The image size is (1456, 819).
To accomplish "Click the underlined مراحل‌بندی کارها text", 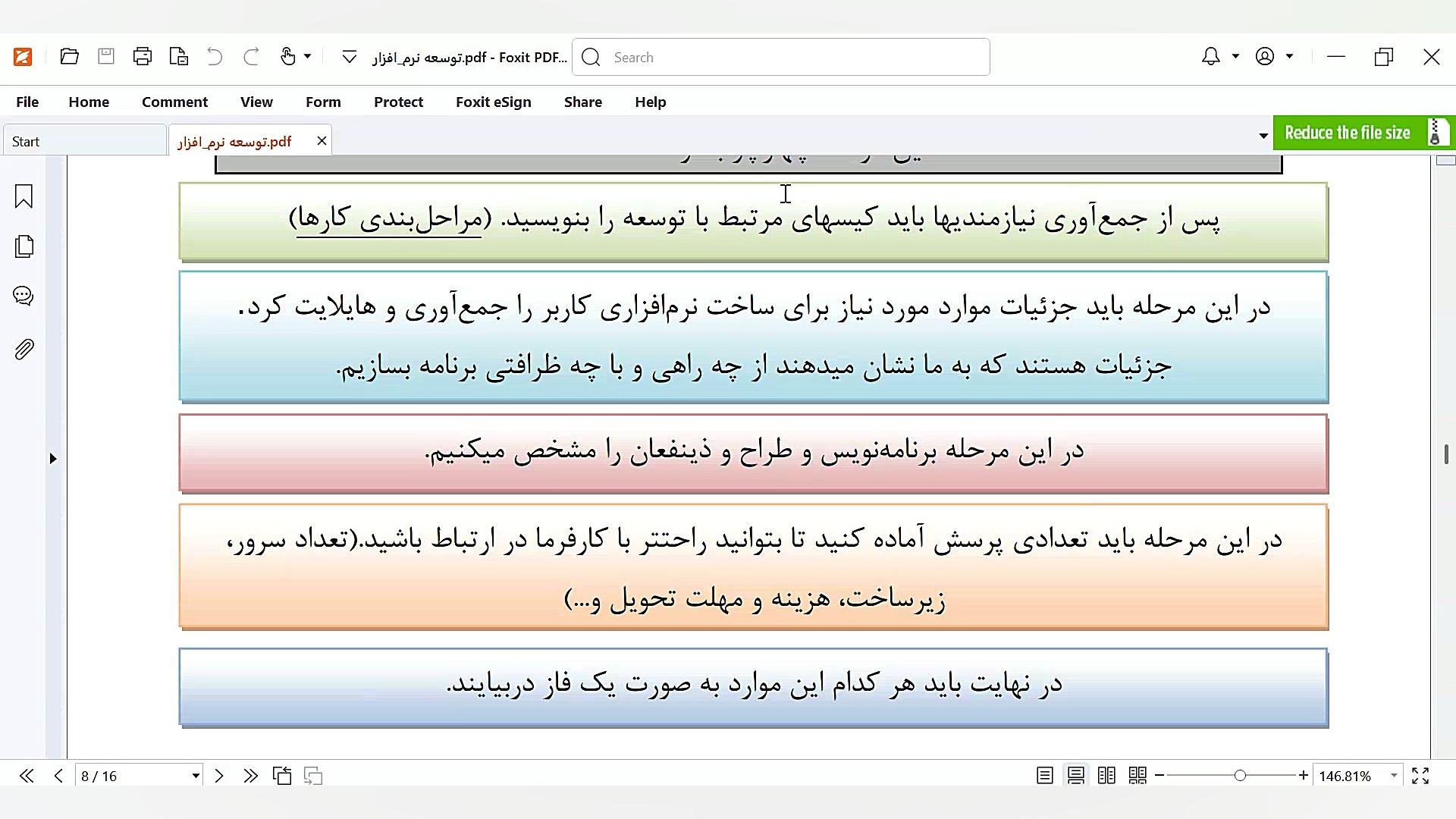I will (x=390, y=219).
